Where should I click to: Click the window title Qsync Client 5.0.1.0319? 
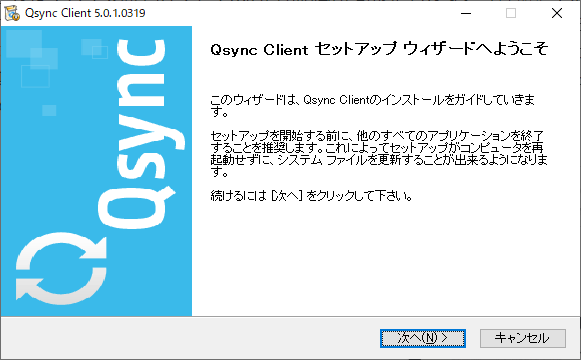point(85,13)
